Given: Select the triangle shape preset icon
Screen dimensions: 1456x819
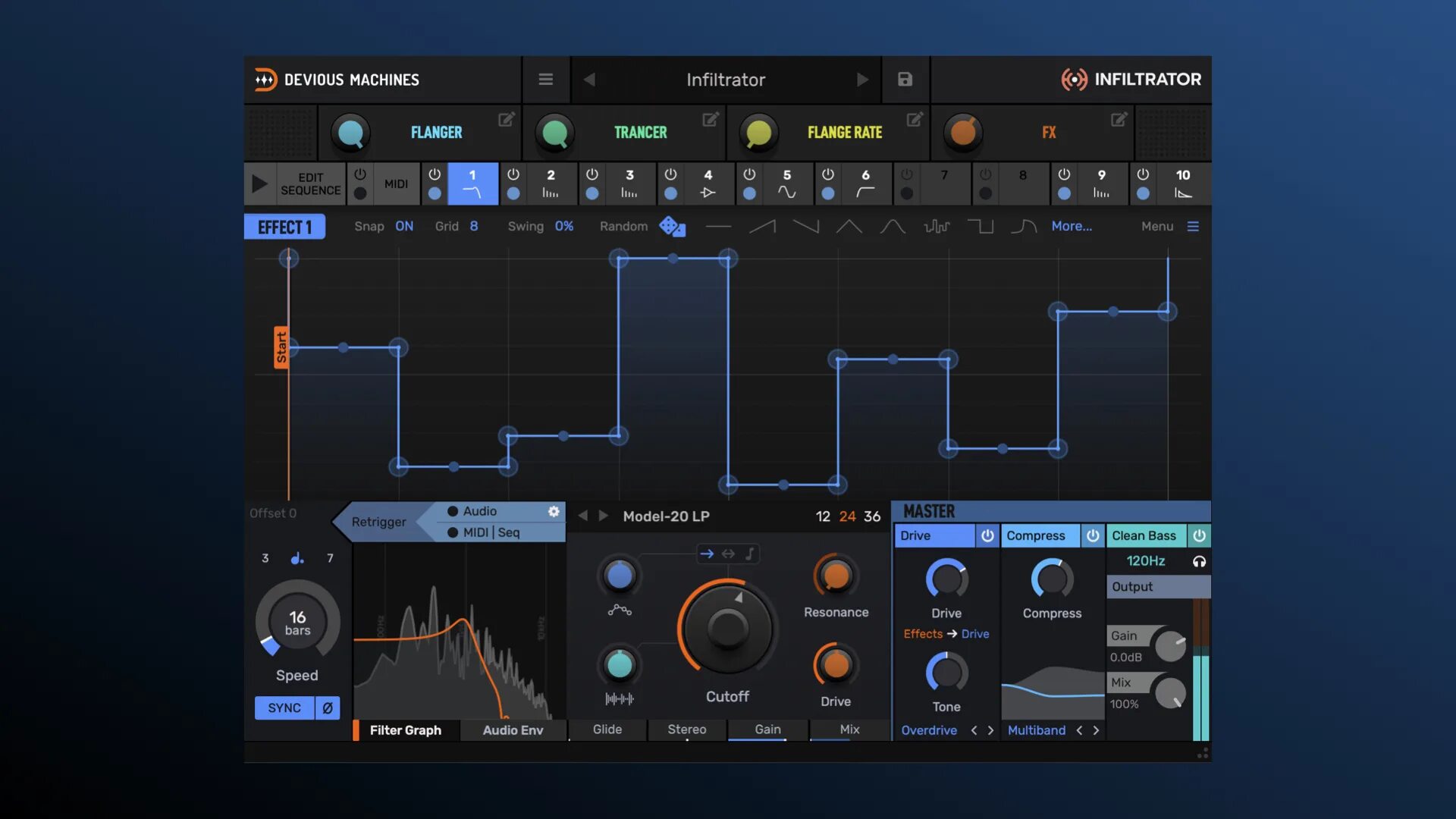Looking at the screenshot, I should click(x=849, y=226).
